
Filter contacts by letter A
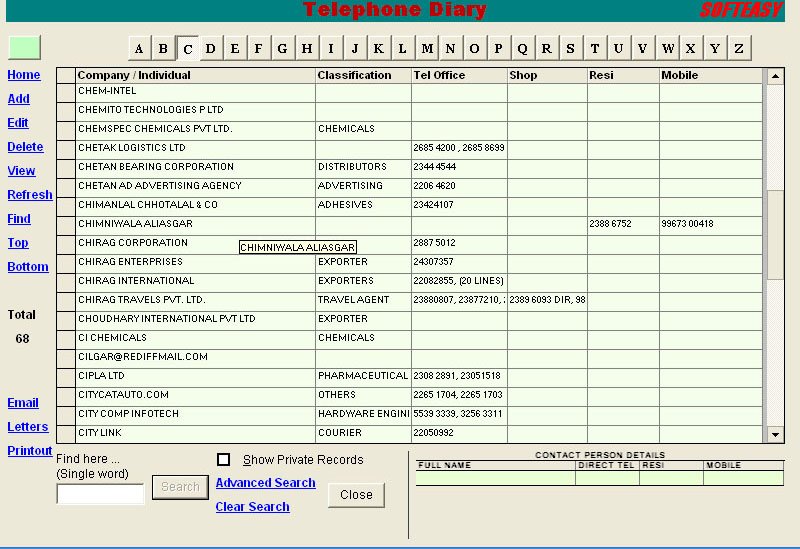(139, 48)
